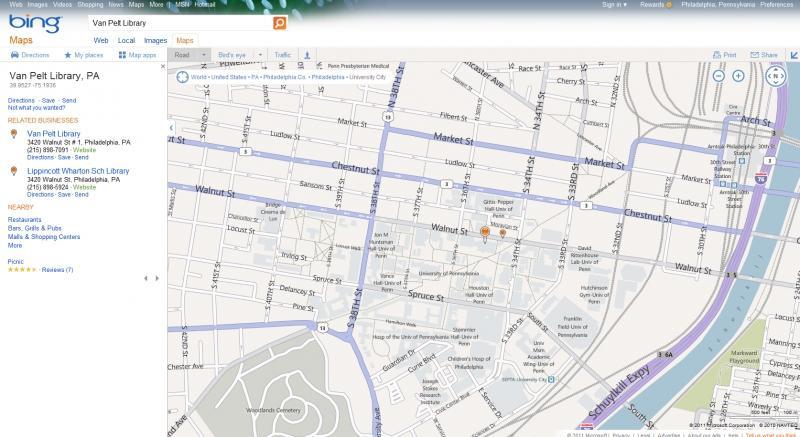Open Preferences in the top bar

[777, 5]
